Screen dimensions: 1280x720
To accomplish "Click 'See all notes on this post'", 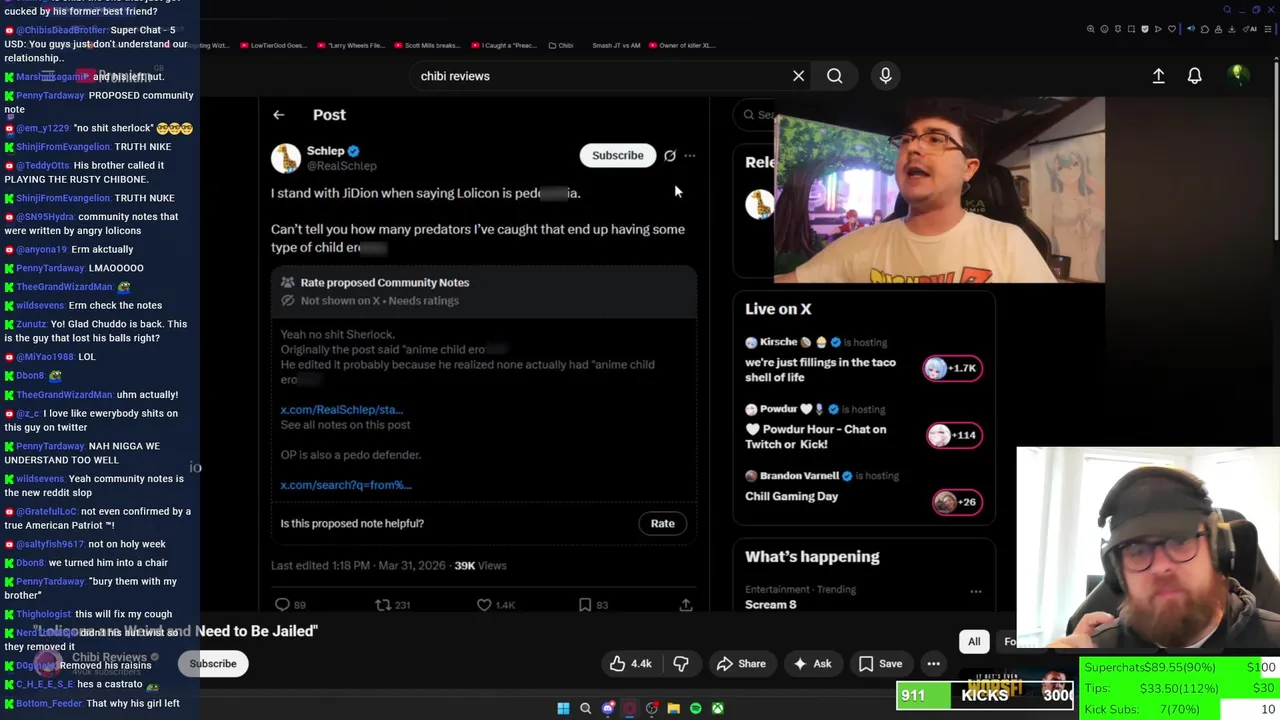I will [345, 425].
